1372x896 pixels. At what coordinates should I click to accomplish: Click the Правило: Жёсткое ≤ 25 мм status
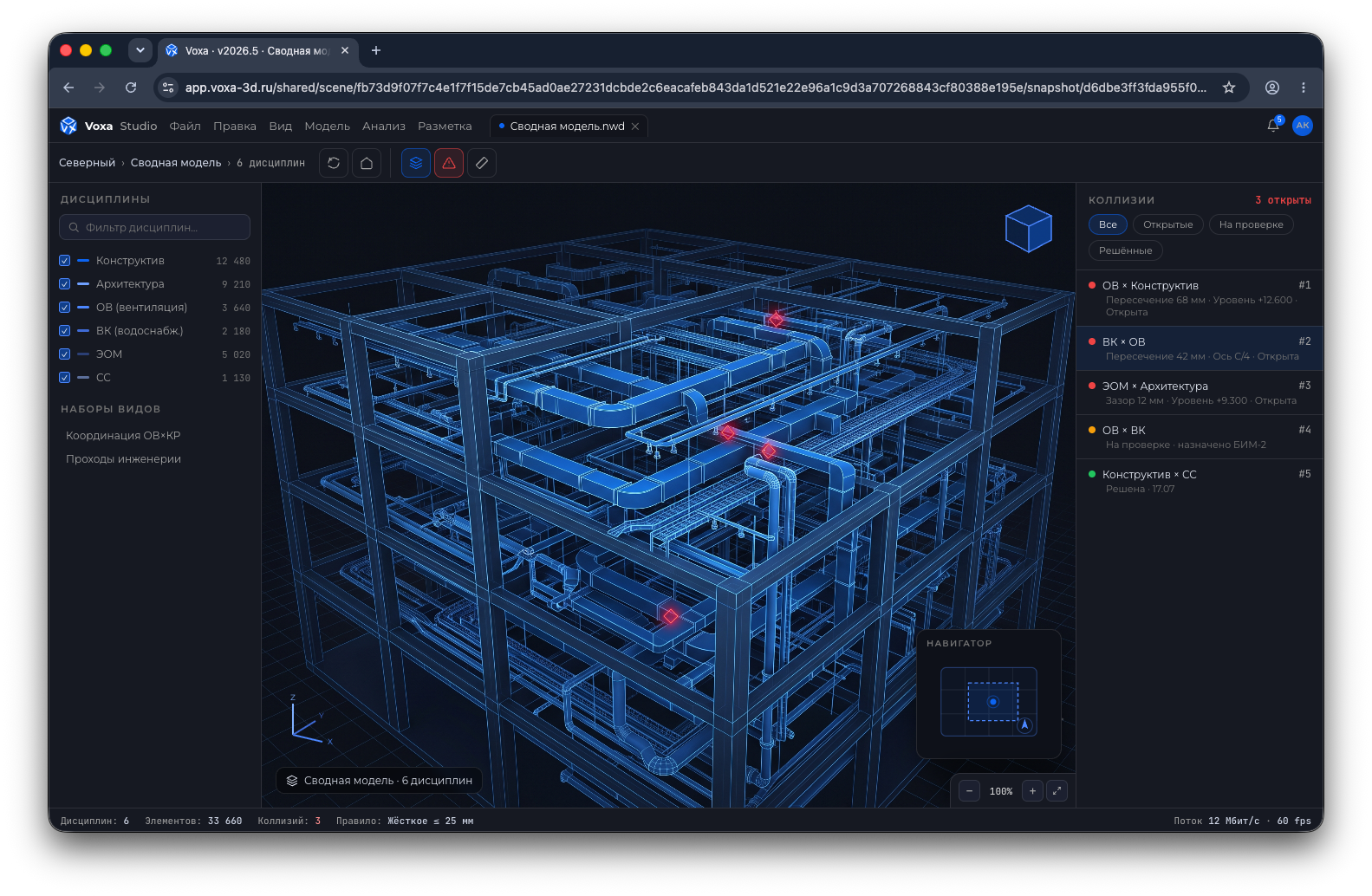404,821
